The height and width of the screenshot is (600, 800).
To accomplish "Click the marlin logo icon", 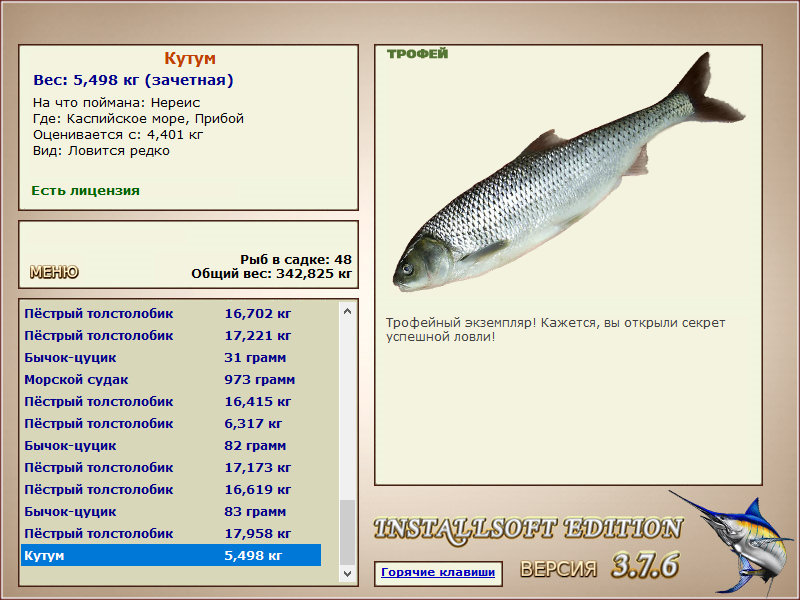I will pos(733,542).
